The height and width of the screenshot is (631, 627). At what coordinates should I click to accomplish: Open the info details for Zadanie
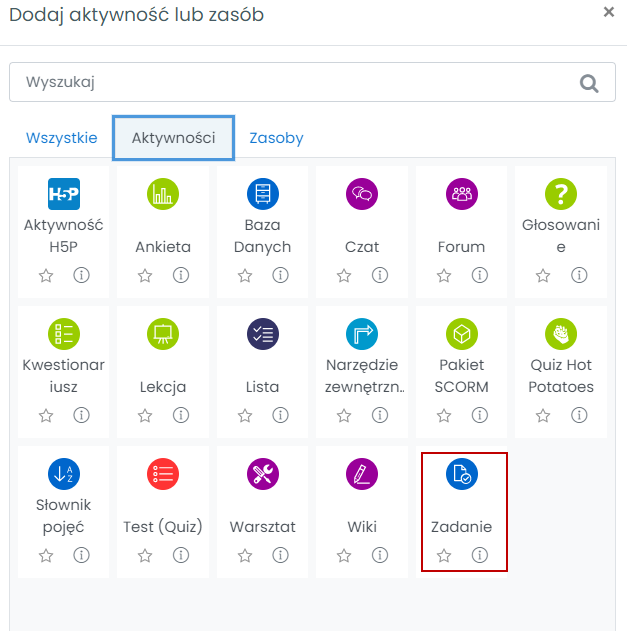click(x=480, y=555)
